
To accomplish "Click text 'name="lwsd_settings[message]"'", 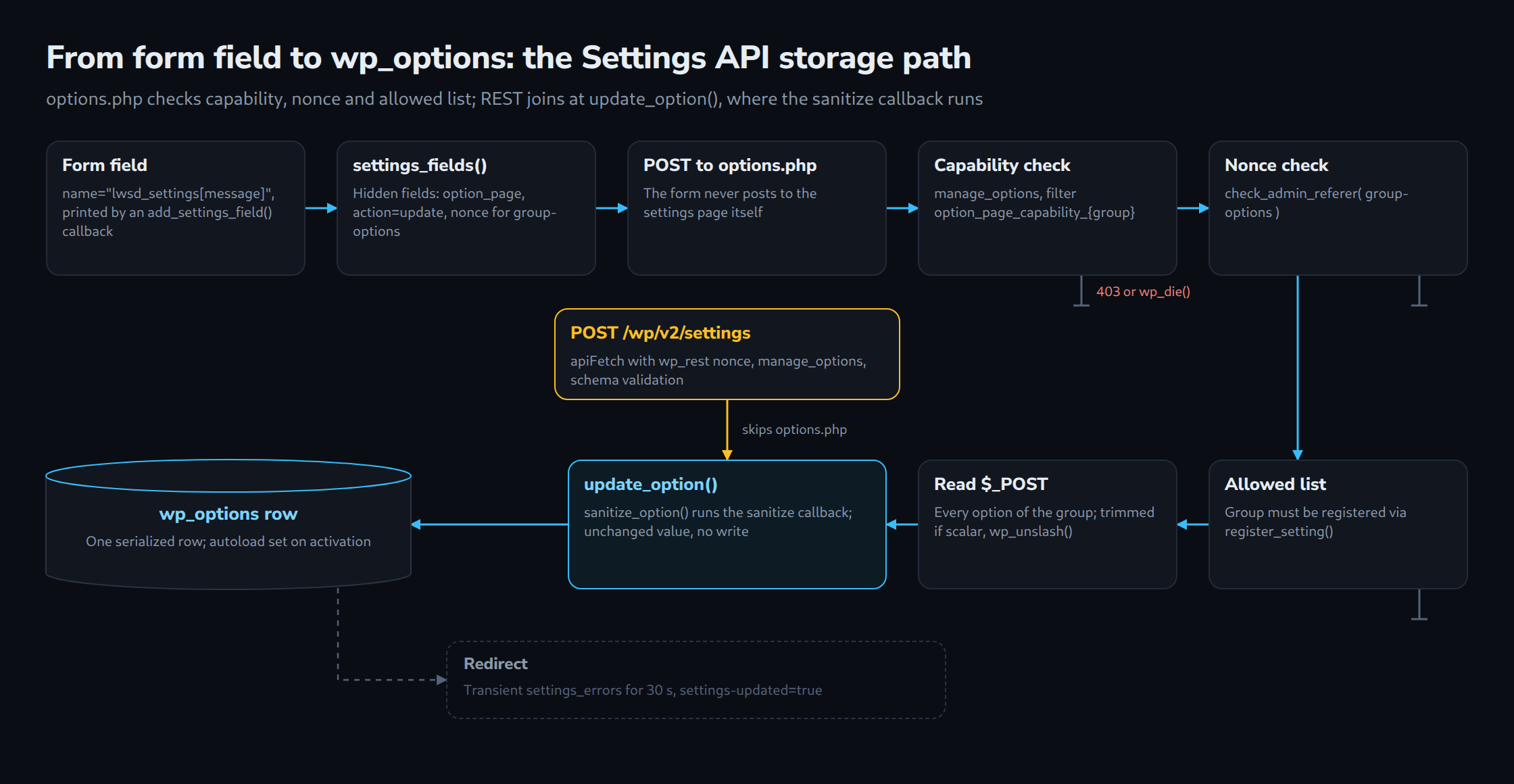I will click(168, 193).
